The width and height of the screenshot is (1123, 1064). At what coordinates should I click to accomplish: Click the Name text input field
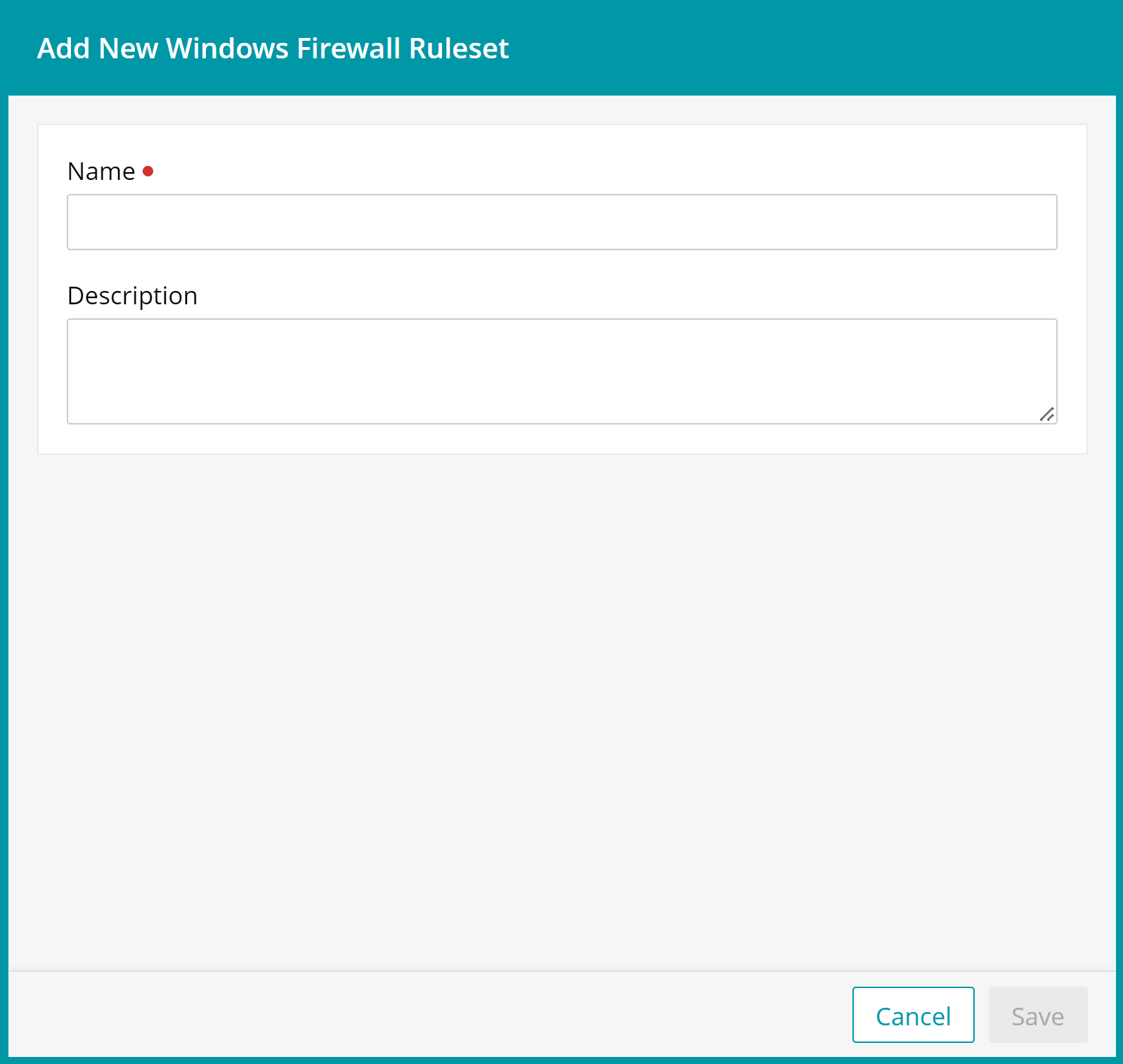click(561, 222)
